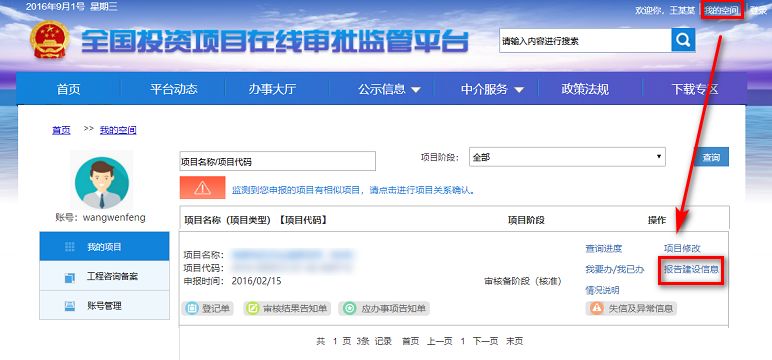Go to the 办事大厅 nav tab
772x360 pixels.
tap(272, 89)
